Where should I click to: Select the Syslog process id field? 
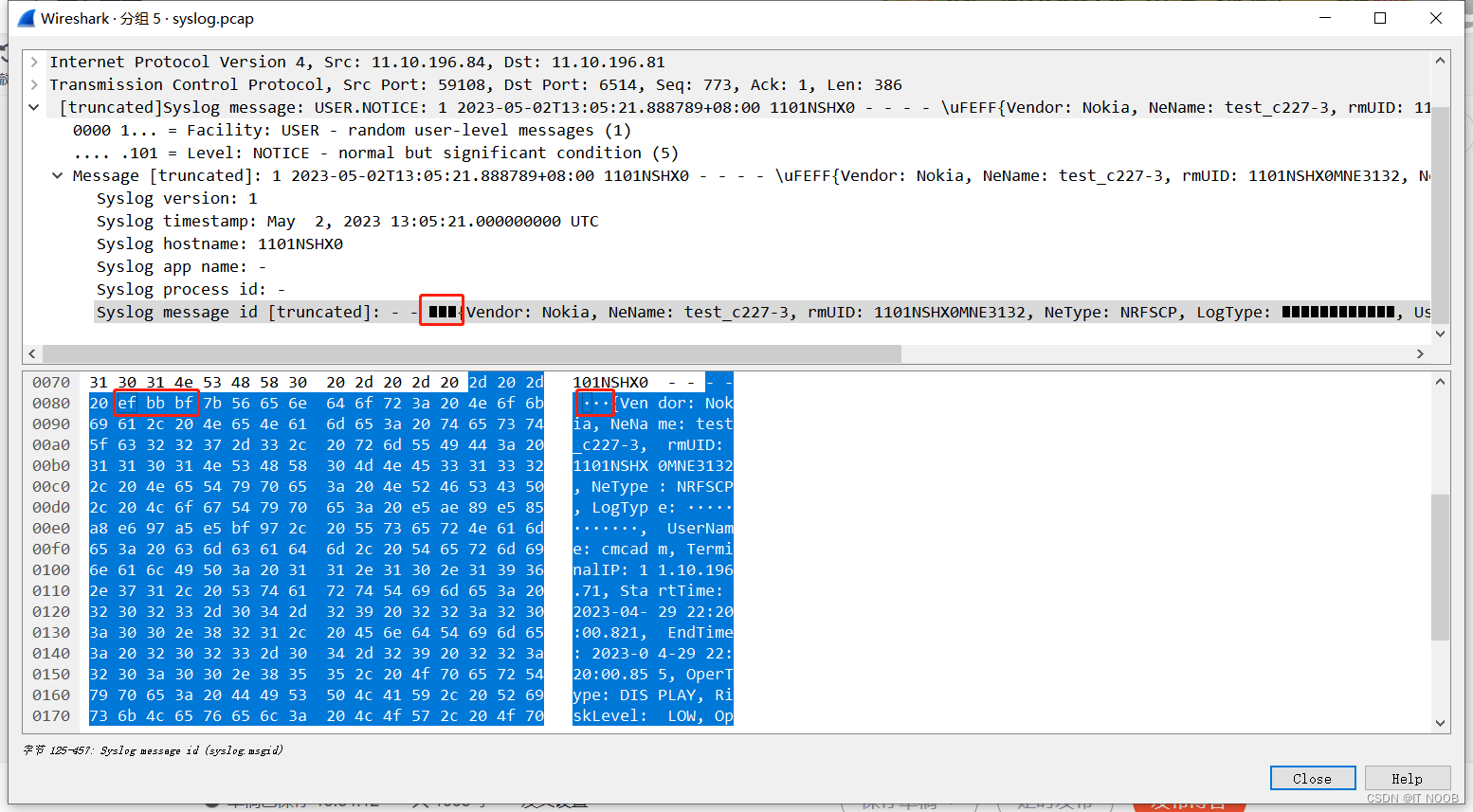(x=190, y=289)
